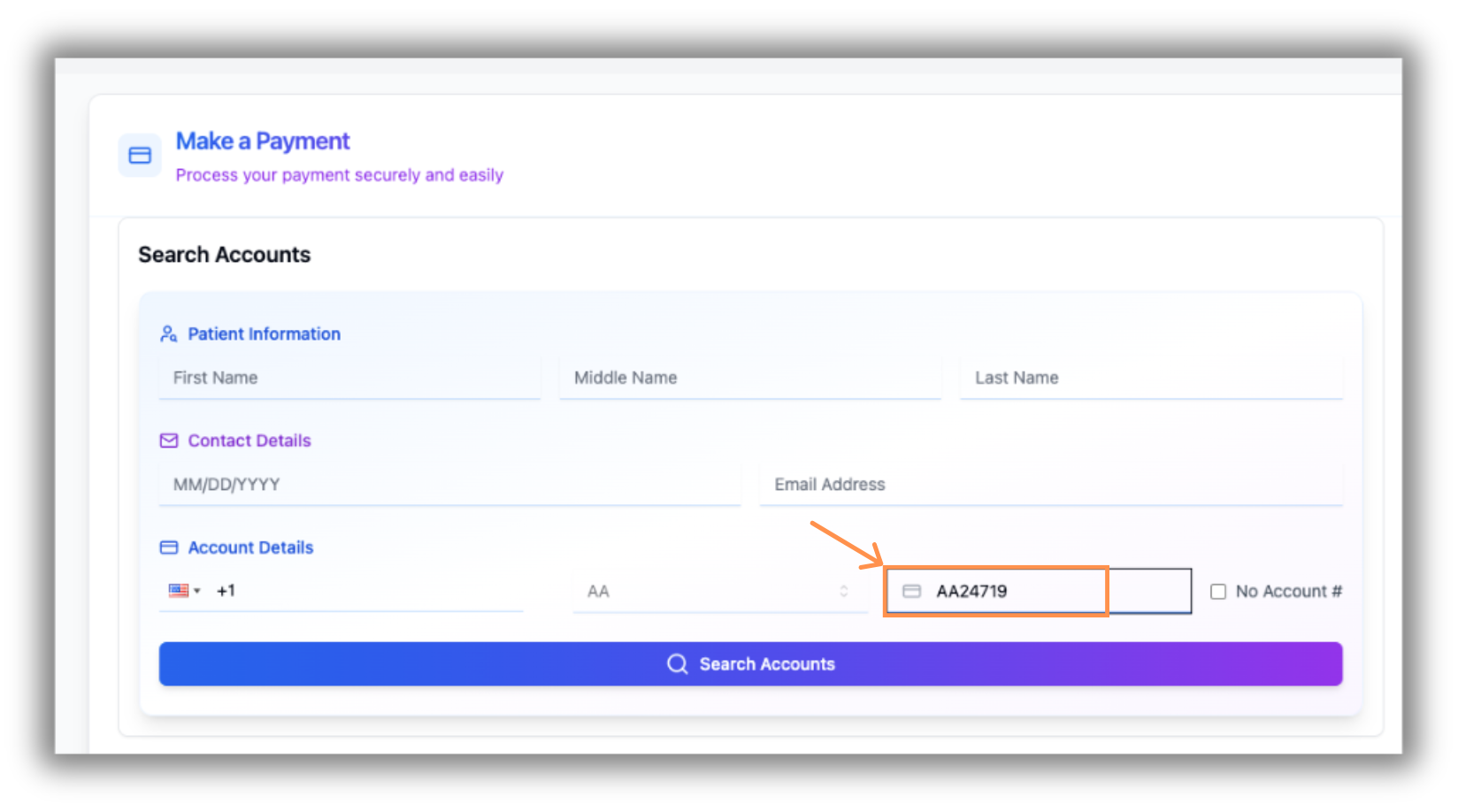Click the magnifier icon on Search Accounts button
Screen dimensions: 1458x812
[x=677, y=664]
